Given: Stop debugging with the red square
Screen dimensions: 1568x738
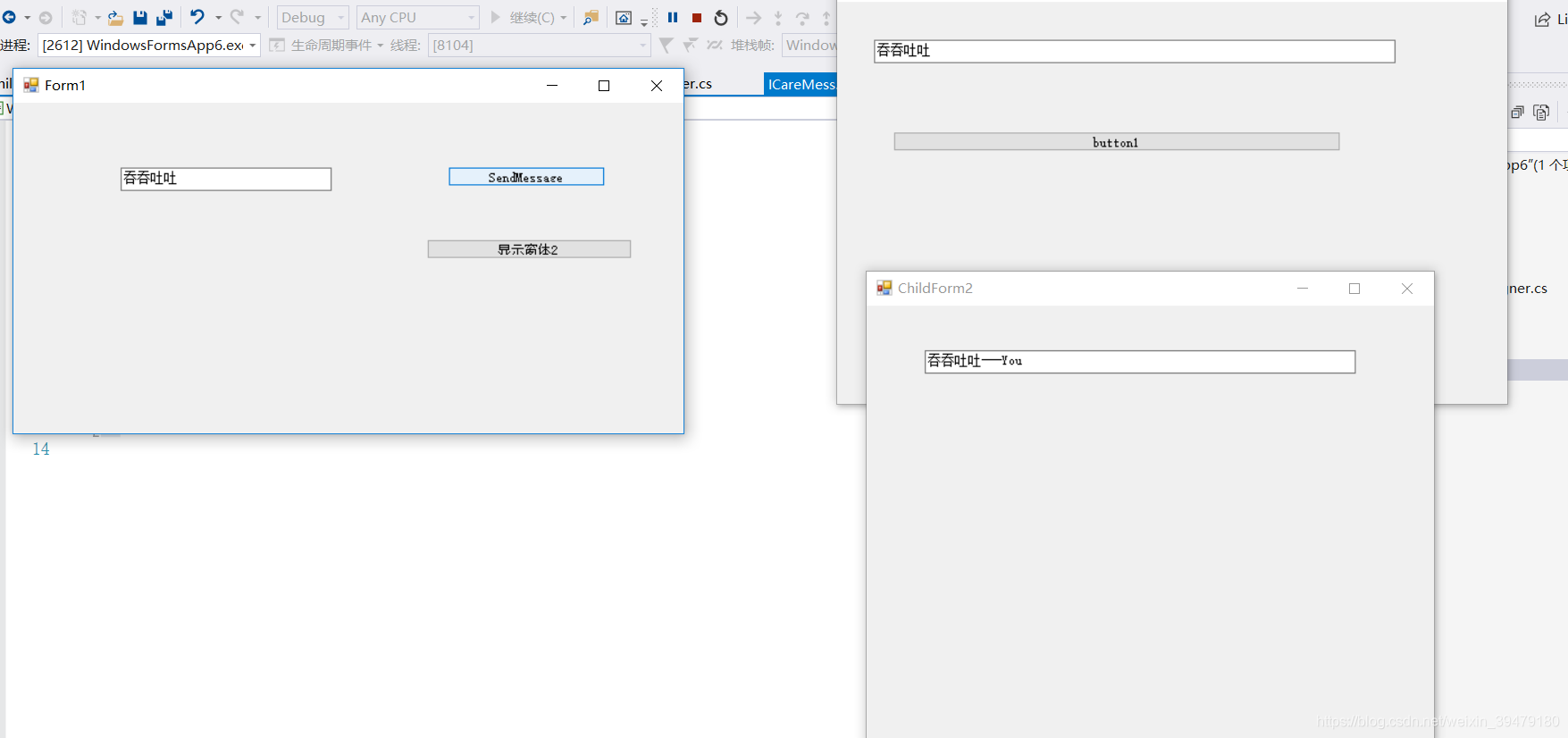Looking at the screenshot, I should pos(697,18).
